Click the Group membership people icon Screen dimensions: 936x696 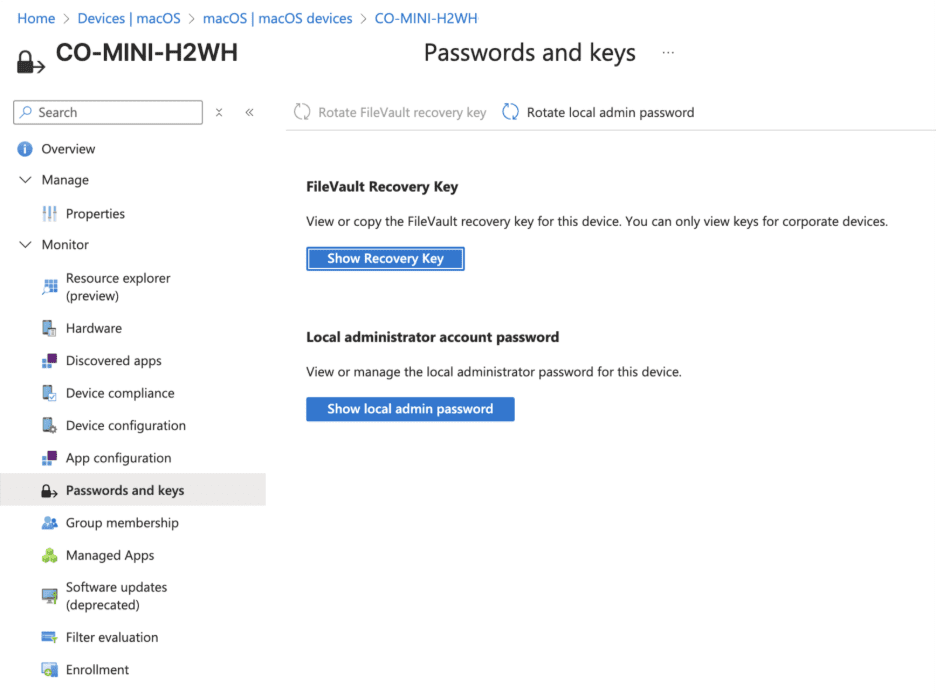(x=49, y=523)
